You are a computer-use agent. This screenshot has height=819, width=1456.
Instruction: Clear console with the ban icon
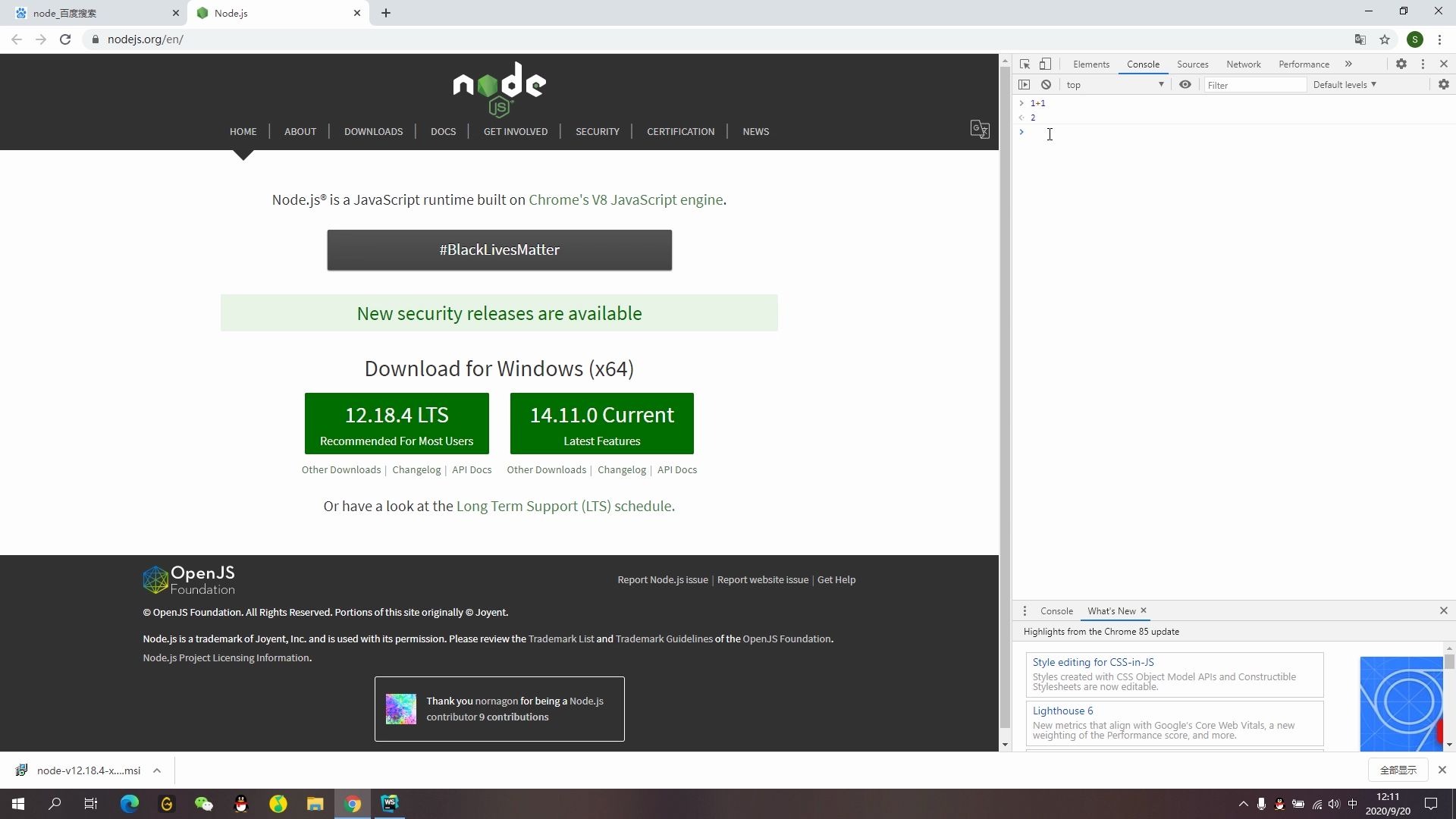[x=1046, y=85]
